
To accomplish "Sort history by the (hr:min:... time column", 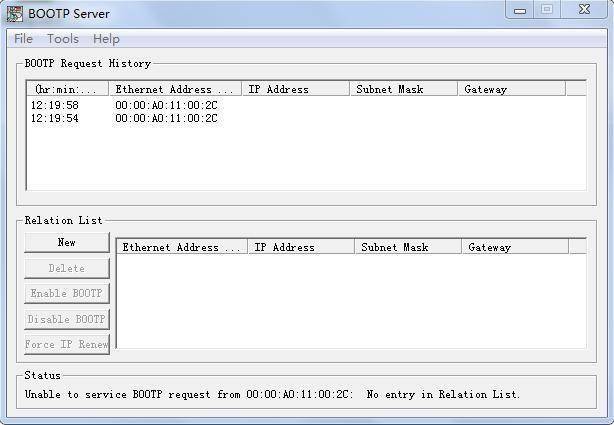I will [x=68, y=89].
